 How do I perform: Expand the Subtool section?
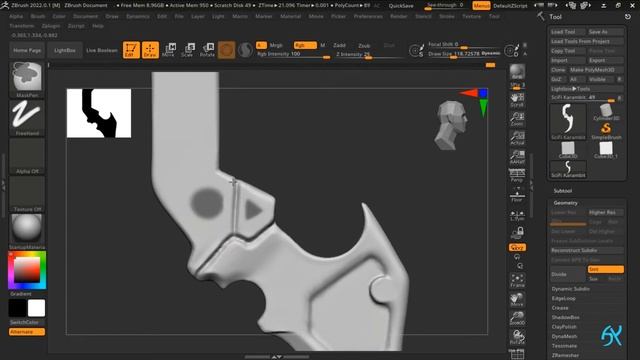[x=562, y=191]
